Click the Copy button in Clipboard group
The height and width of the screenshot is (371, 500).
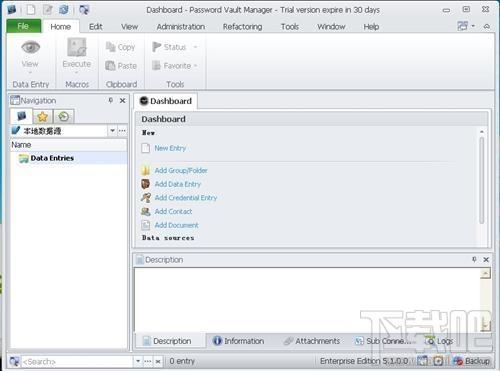click(x=120, y=47)
